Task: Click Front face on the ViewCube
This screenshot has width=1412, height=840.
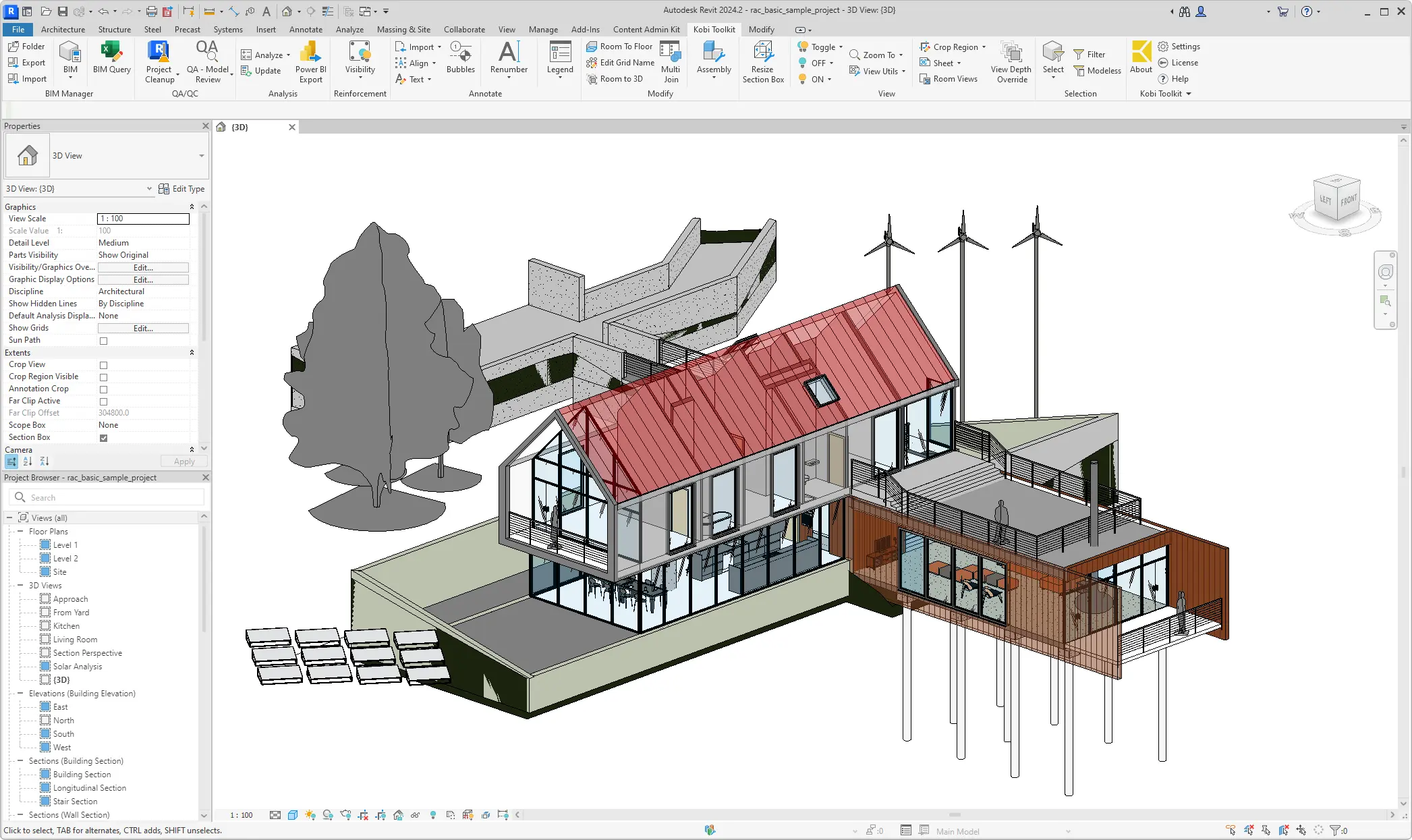Action: click(x=1348, y=200)
